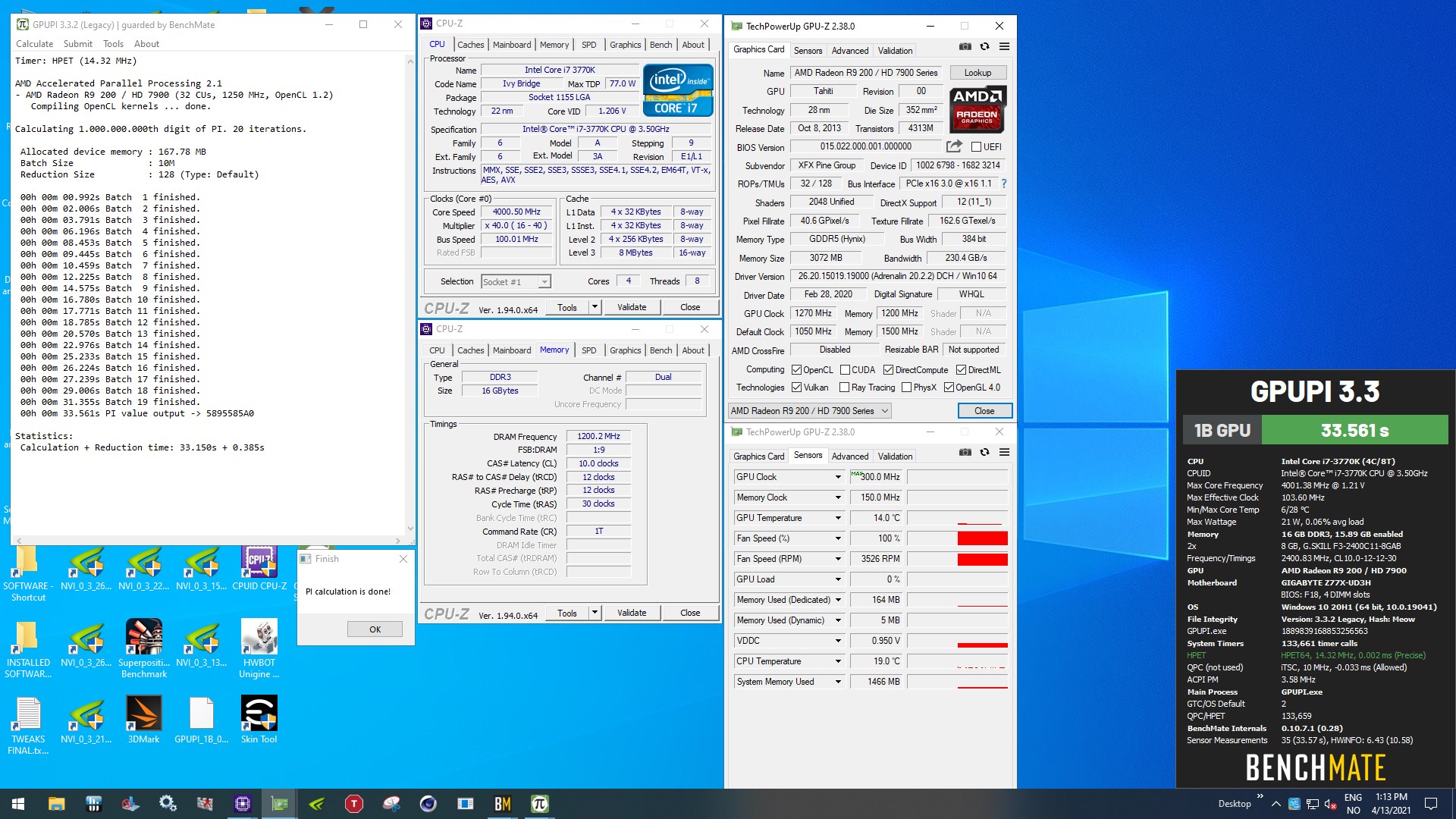1456x819 pixels.
Task: Click the Fan Speed (%) red graph bar
Action: (982, 538)
